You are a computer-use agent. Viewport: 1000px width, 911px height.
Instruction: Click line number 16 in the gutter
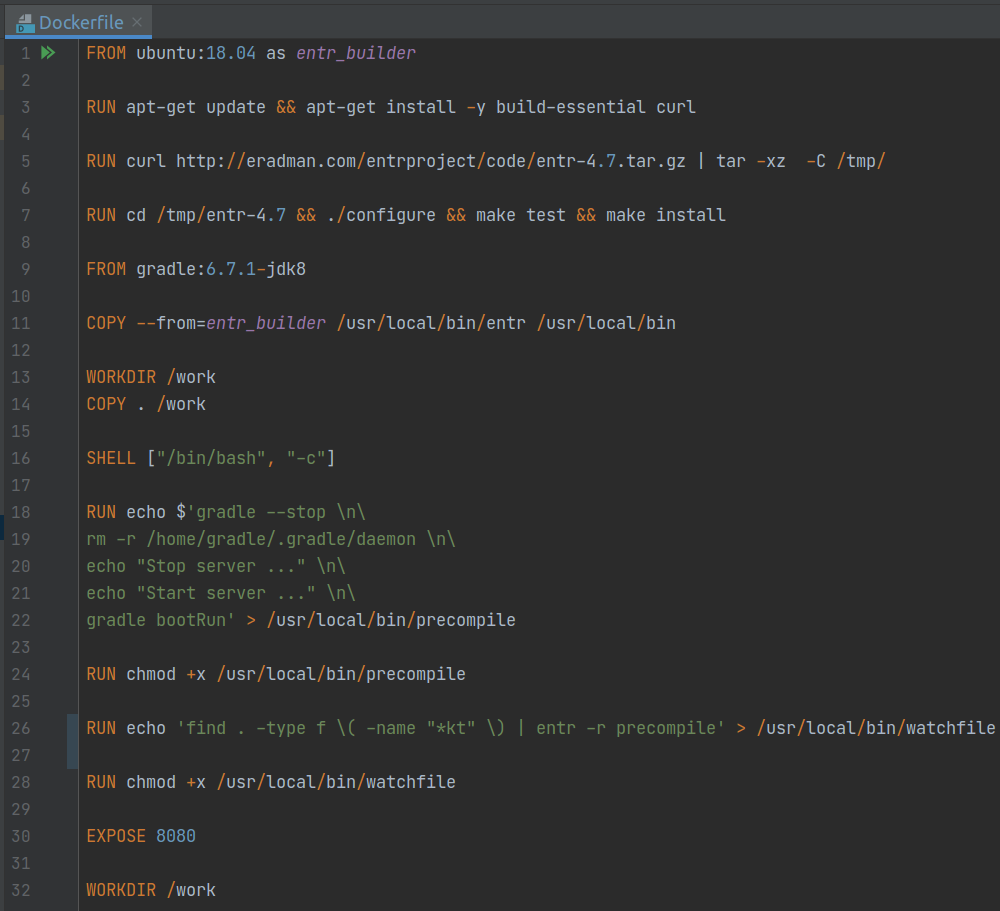click(x=21, y=458)
